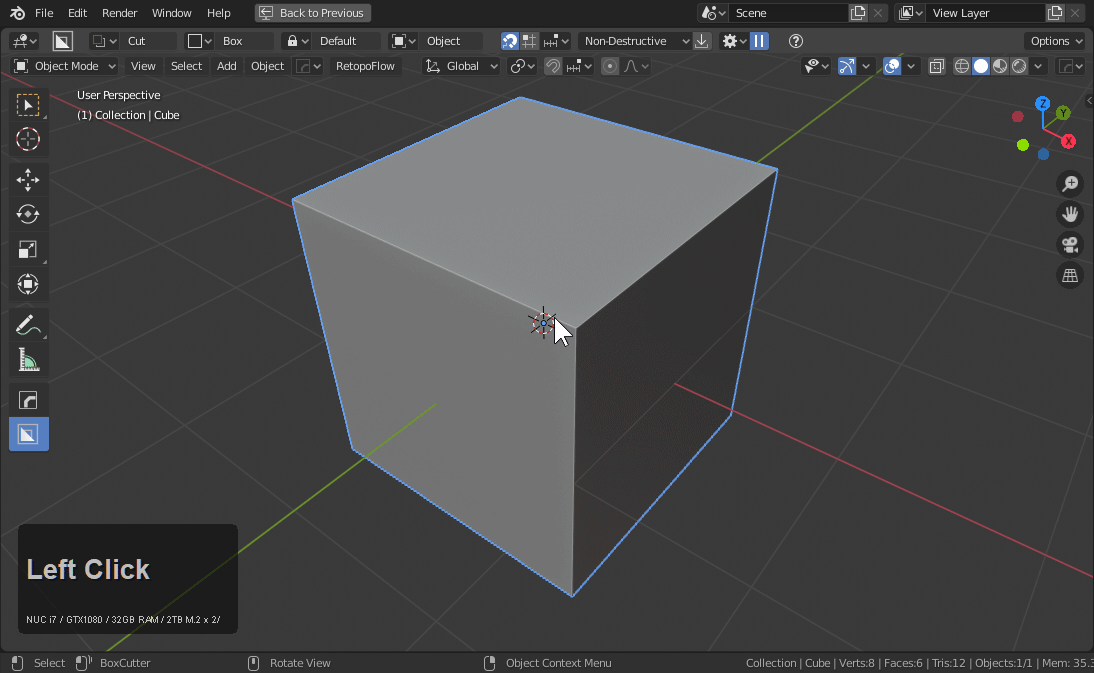Toggle X-ray display mode
This screenshot has height=673, width=1094.
pyautogui.click(x=937, y=67)
